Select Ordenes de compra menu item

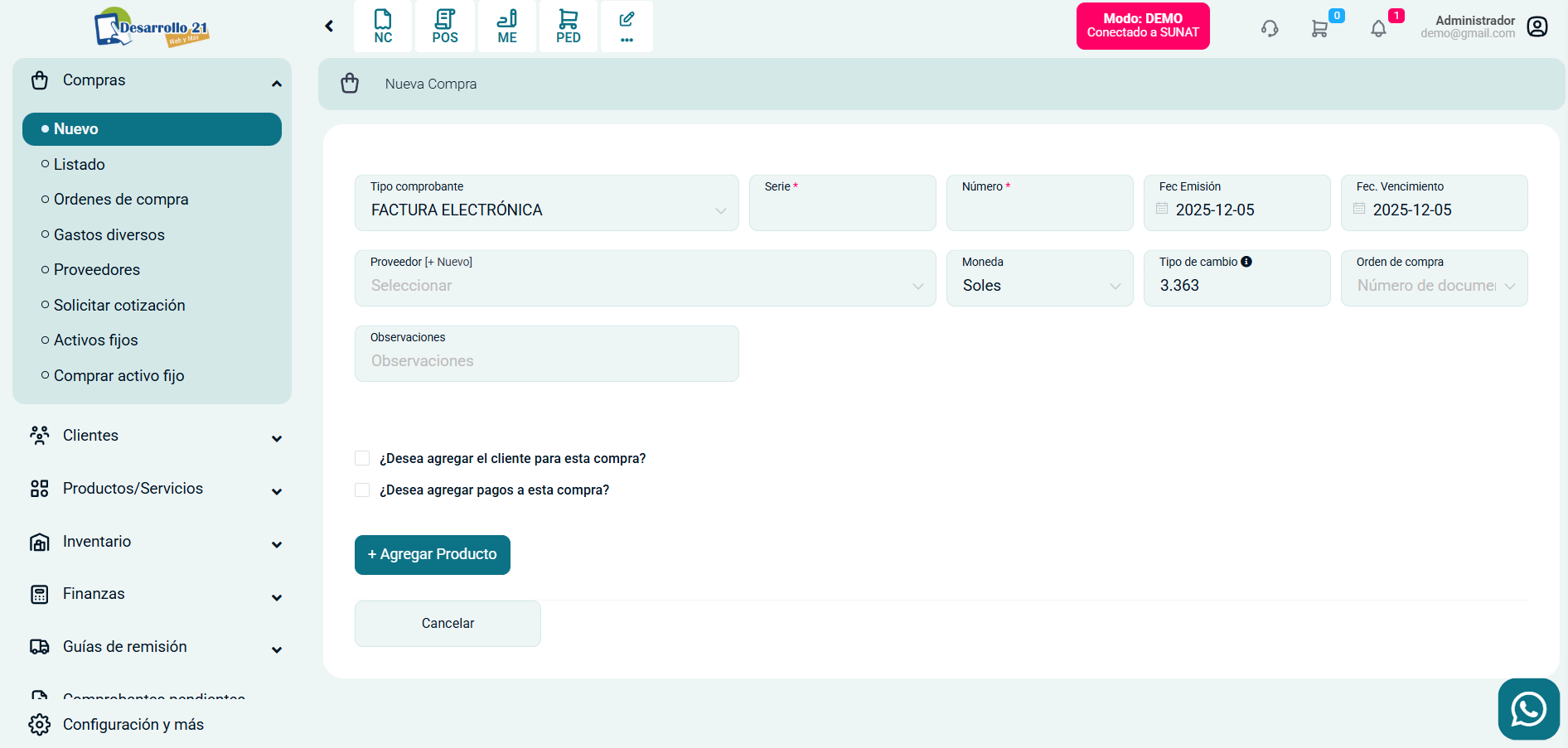point(121,200)
